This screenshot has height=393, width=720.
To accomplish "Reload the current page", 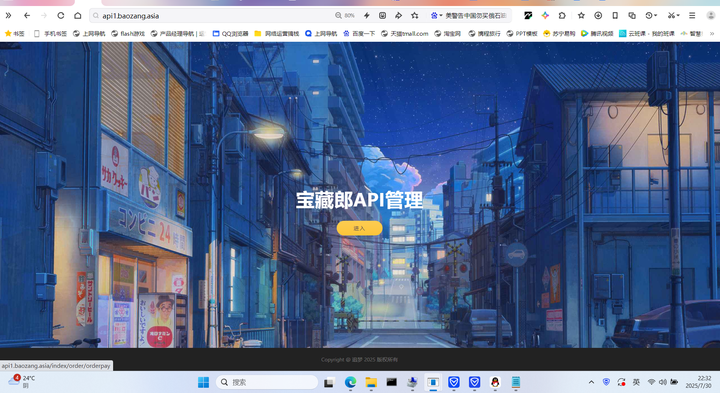I will pyautogui.click(x=61, y=16).
